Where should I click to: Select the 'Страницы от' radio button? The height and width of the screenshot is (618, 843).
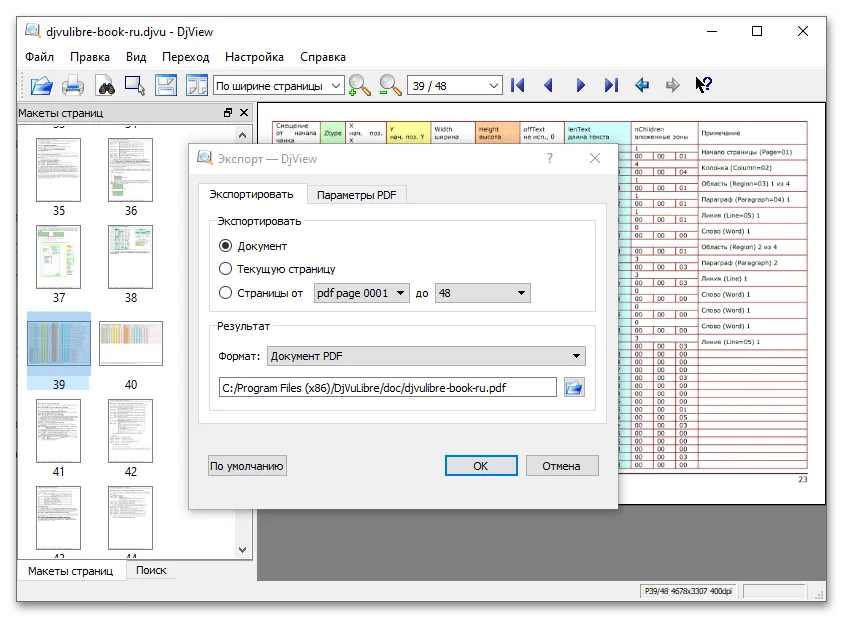tap(225, 293)
